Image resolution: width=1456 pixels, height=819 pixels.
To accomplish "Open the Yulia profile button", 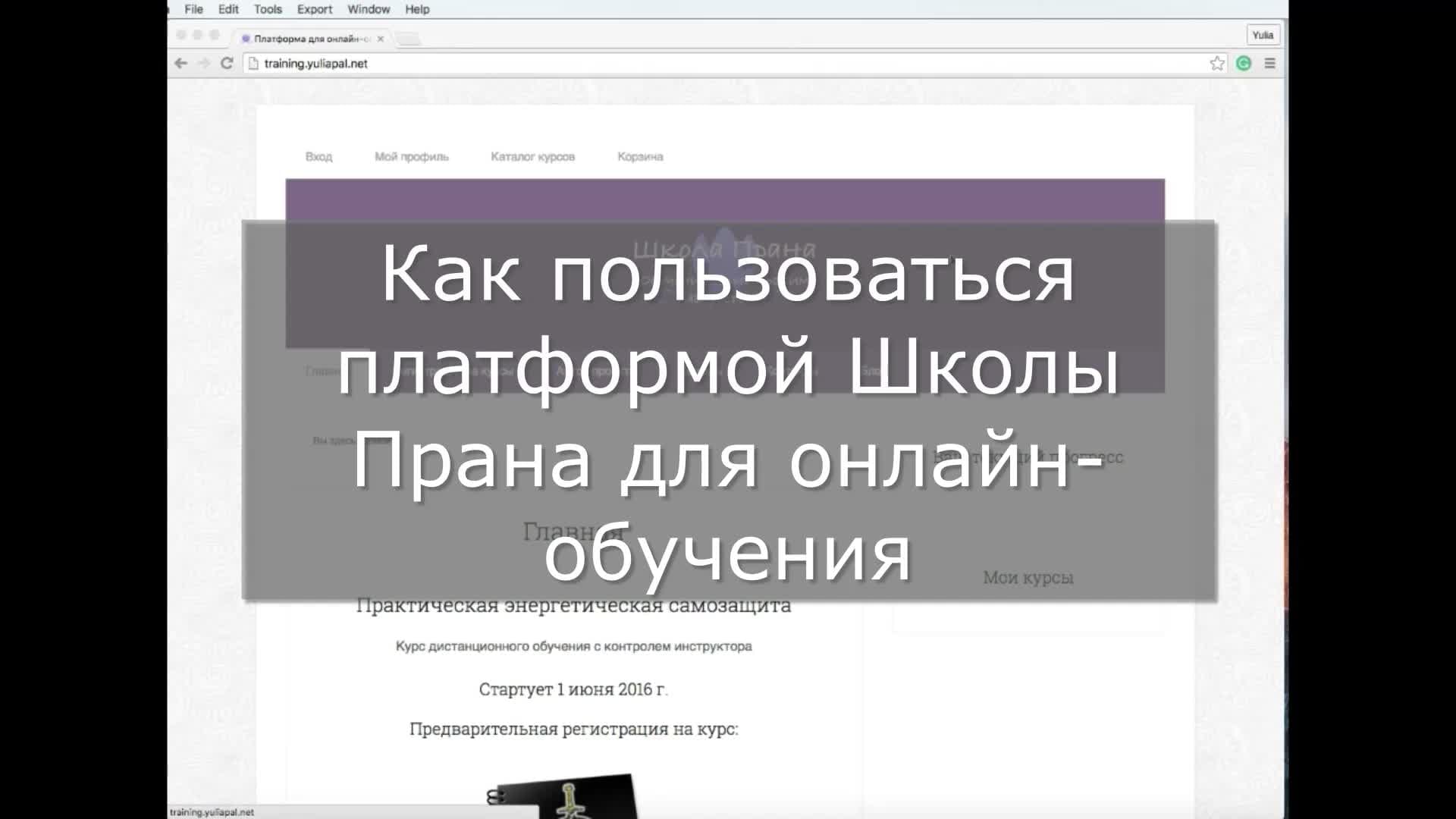I will click(1263, 35).
